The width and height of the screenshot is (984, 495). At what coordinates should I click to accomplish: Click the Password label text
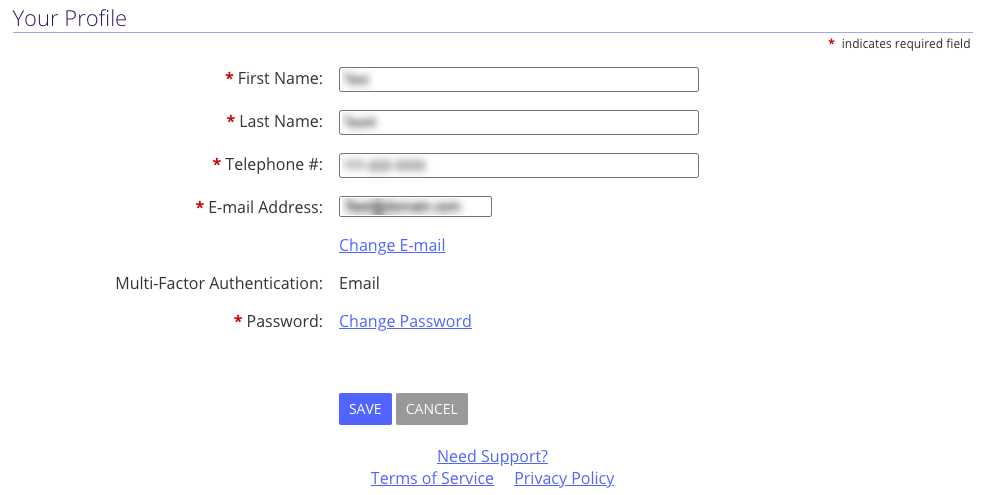(284, 321)
